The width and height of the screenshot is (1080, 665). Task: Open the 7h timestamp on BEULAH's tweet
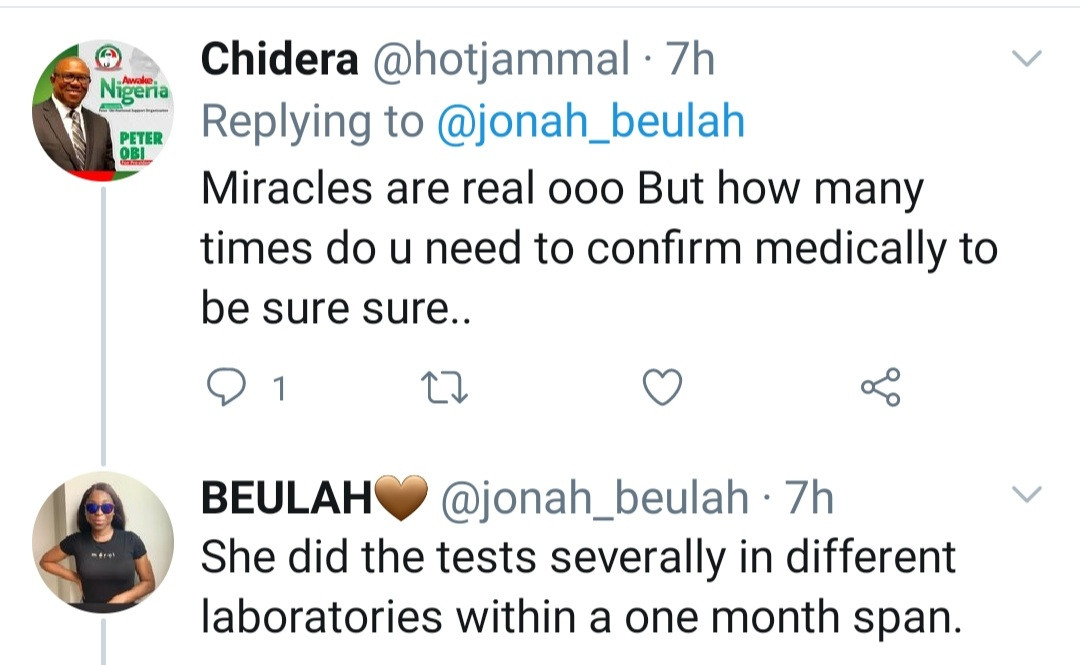pos(809,497)
